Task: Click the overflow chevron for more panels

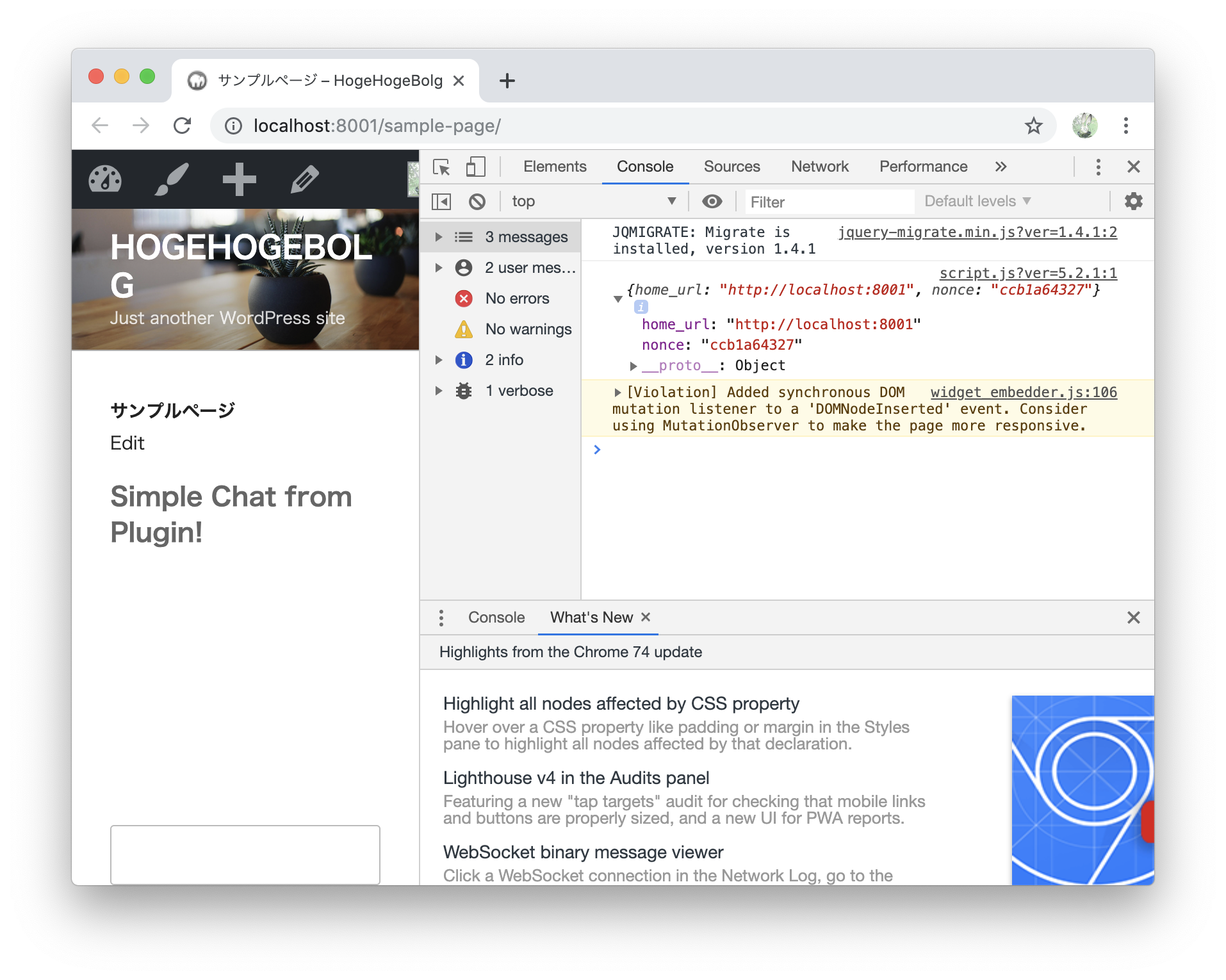Action: (x=1000, y=167)
